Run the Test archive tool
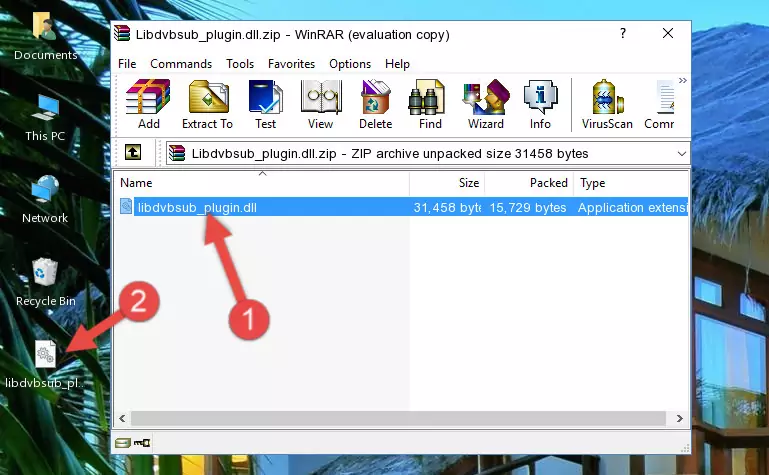The image size is (769, 475). click(265, 104)
